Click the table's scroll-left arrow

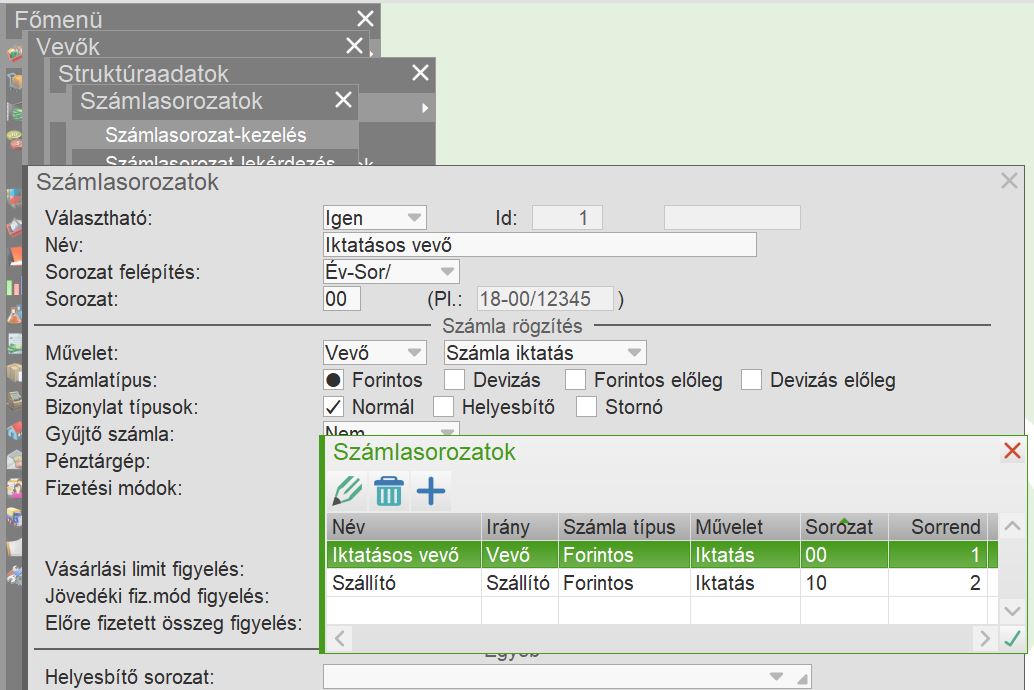click(x=340, y=639)
